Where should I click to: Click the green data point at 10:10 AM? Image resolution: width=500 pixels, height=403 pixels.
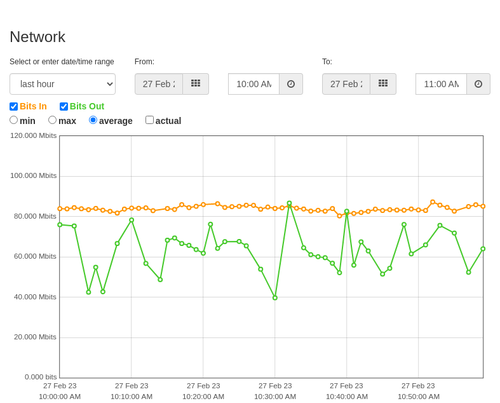pyautogui.click(x=131, y=220)
